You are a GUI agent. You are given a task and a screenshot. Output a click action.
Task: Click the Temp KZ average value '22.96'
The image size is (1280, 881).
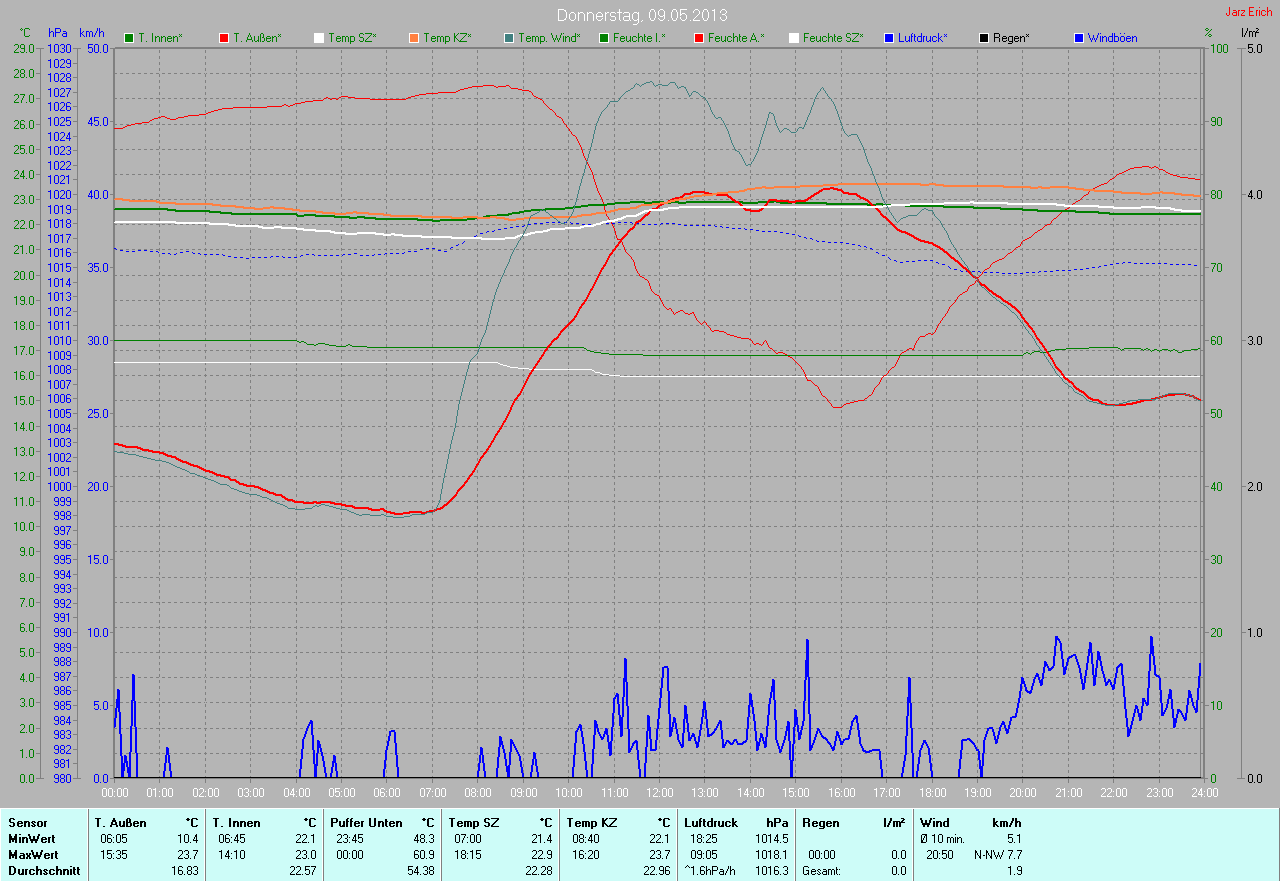pos(656,871)
